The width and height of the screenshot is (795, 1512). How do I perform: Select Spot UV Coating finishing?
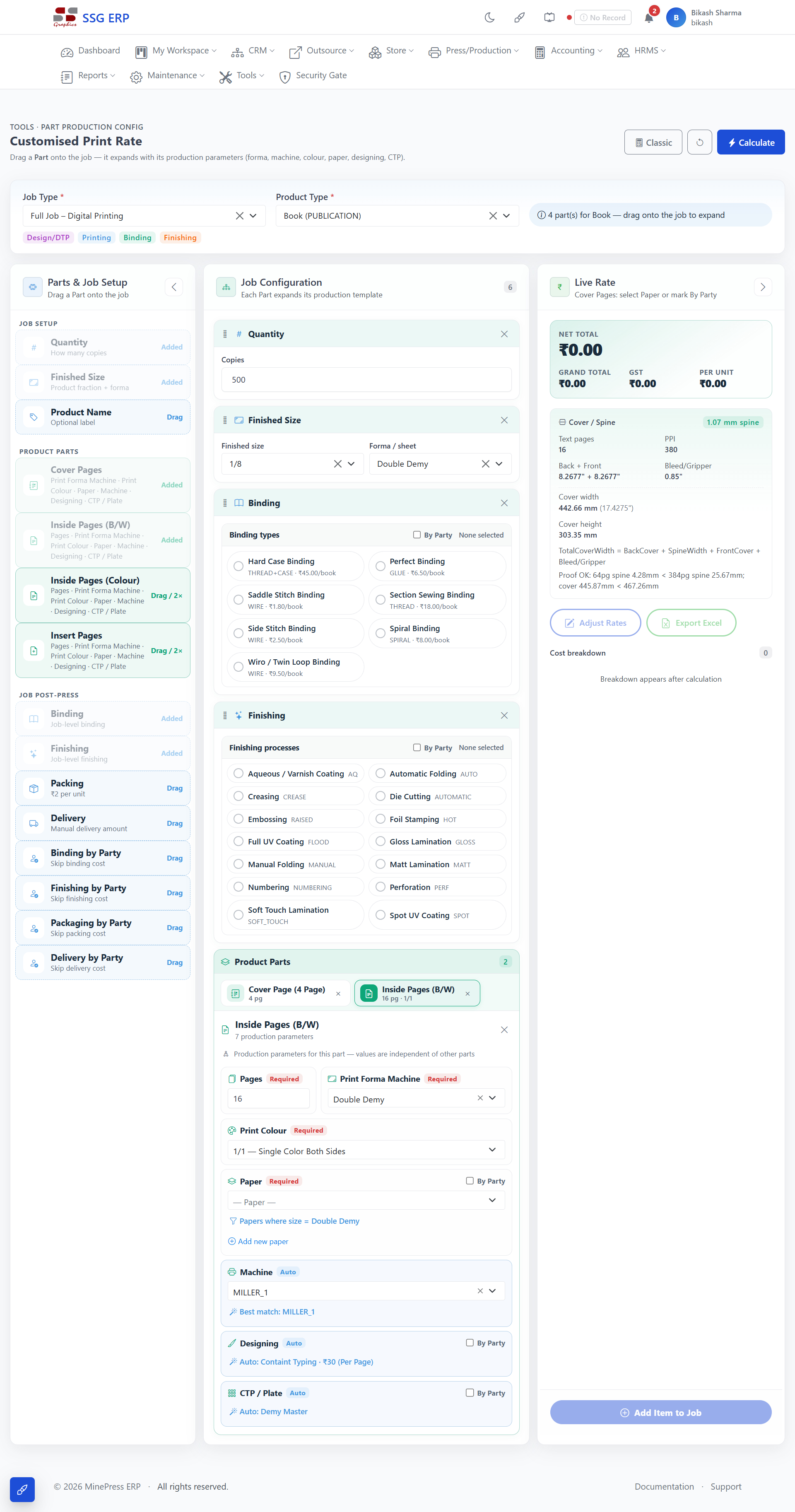point(437,915)
